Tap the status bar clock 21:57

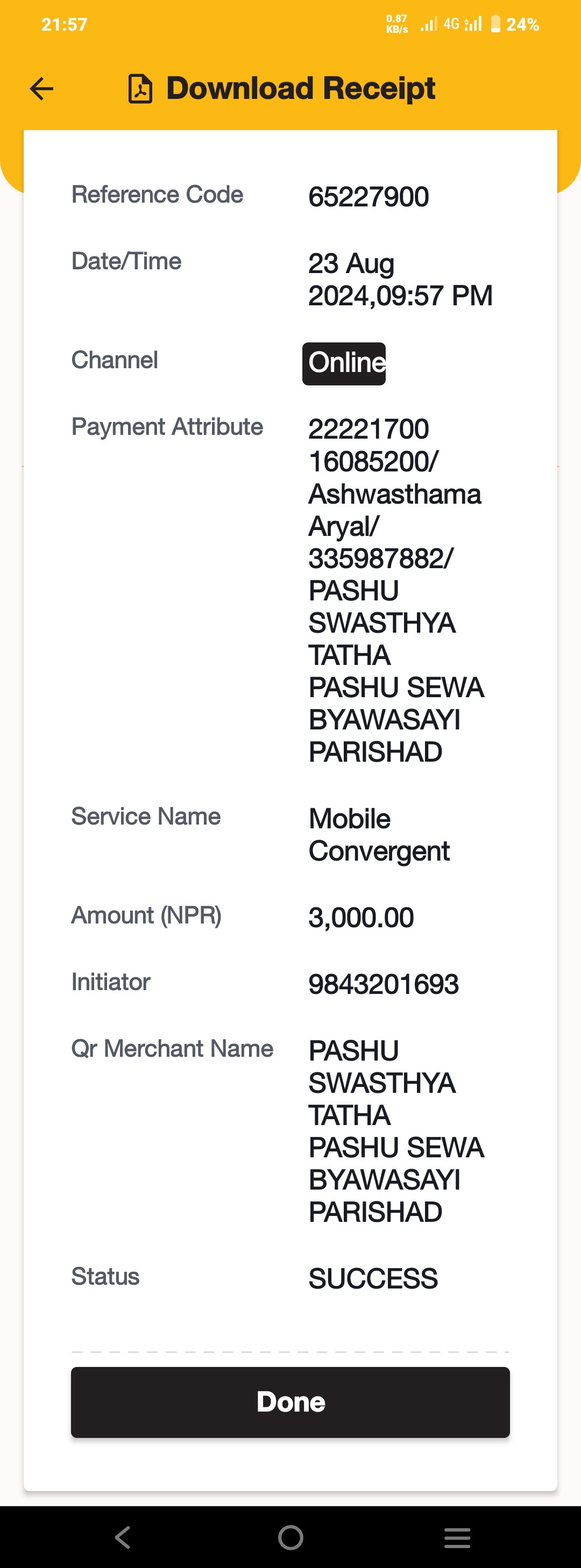click(x=64, y=24)
